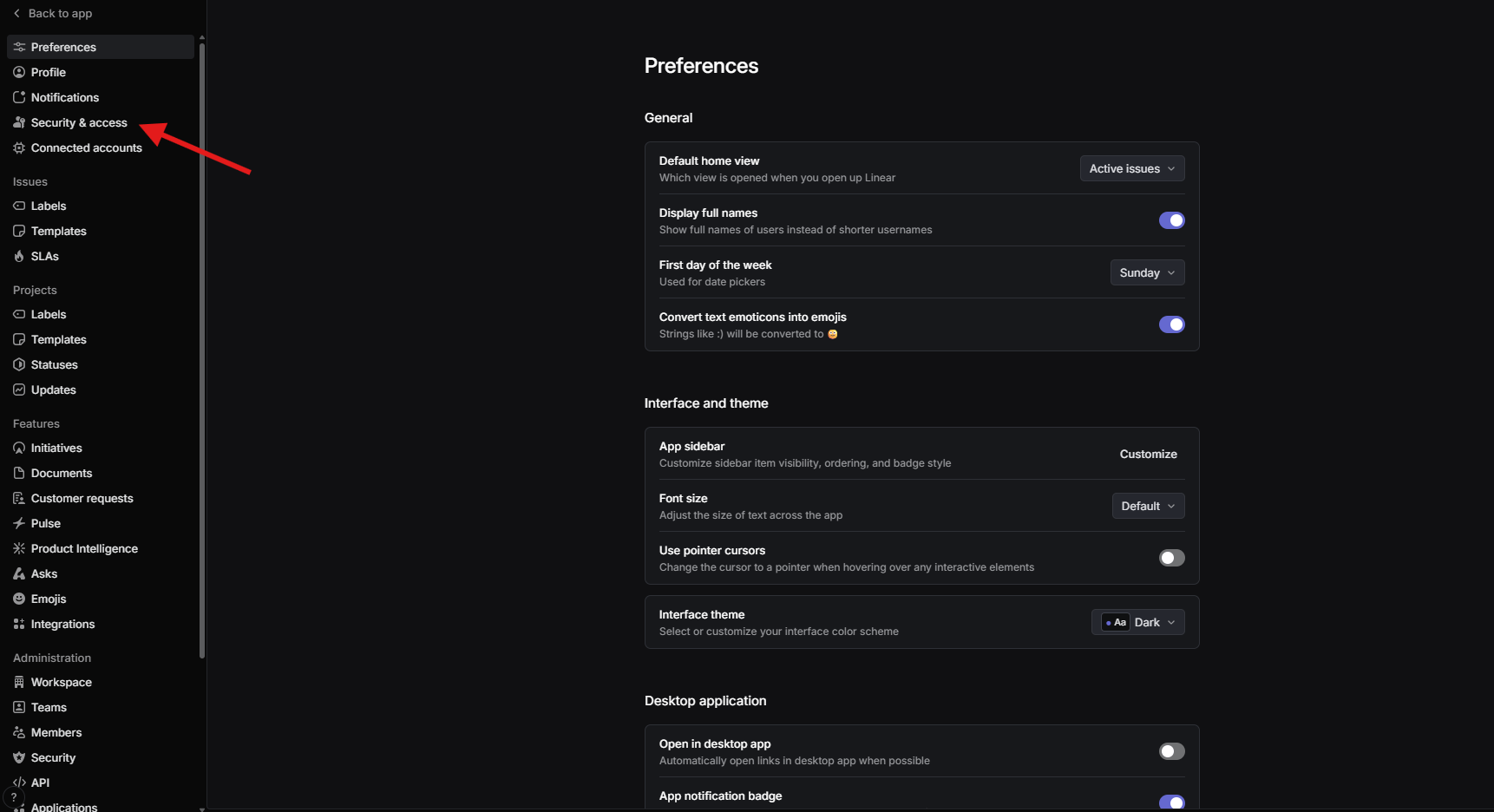Click the Product Intelligence icon
The image size is (1494, 812).
[19, 548]
